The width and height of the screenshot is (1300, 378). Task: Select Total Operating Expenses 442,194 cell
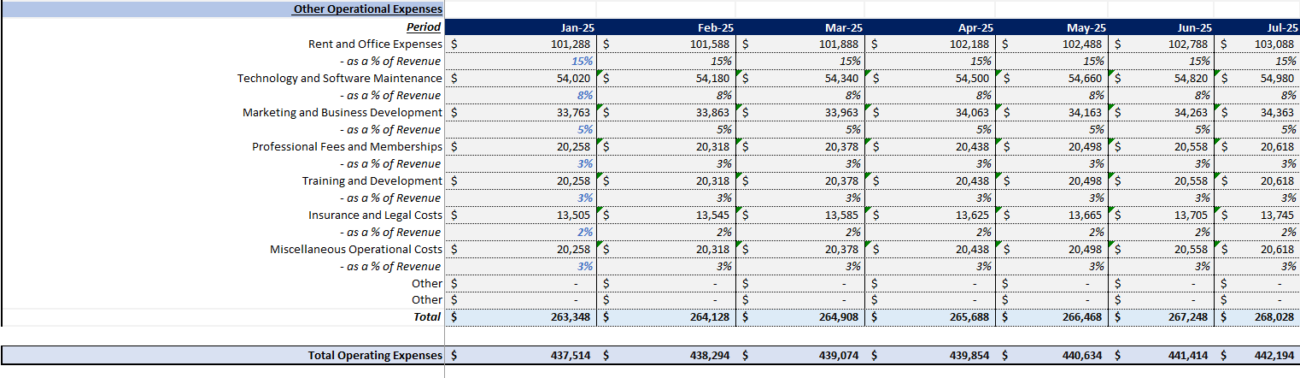tap(1257, 355)
